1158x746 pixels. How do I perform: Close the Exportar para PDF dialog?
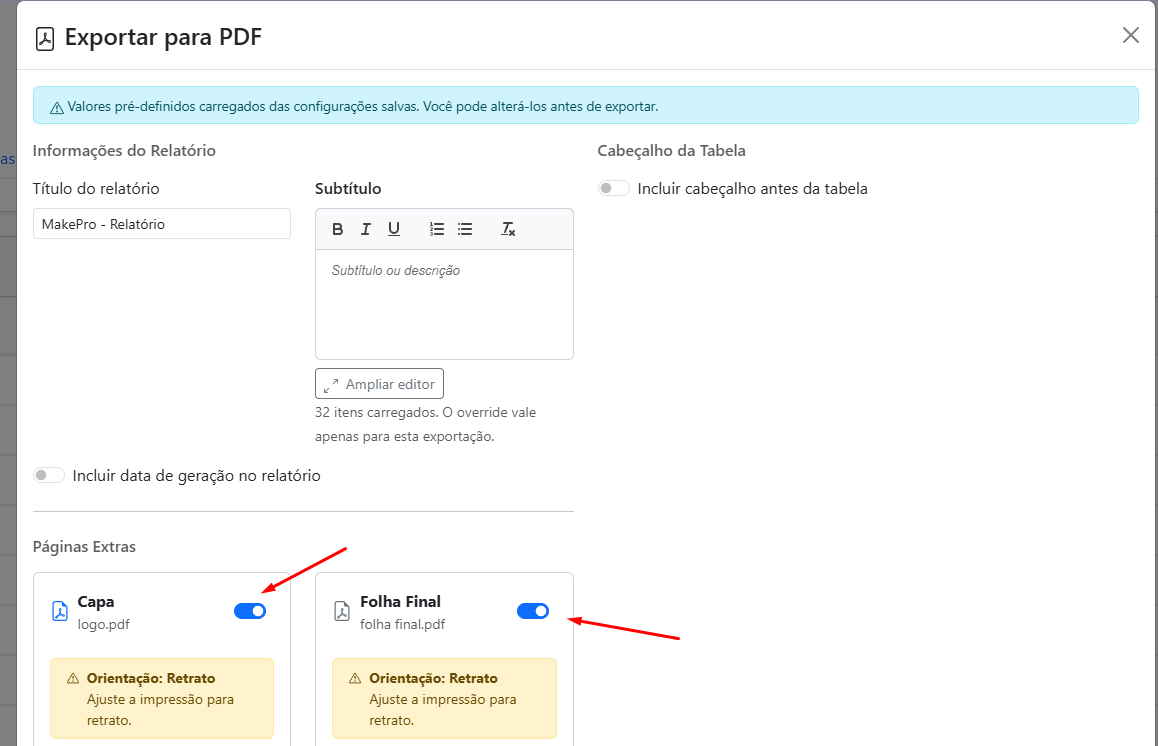pos(1131,36)
